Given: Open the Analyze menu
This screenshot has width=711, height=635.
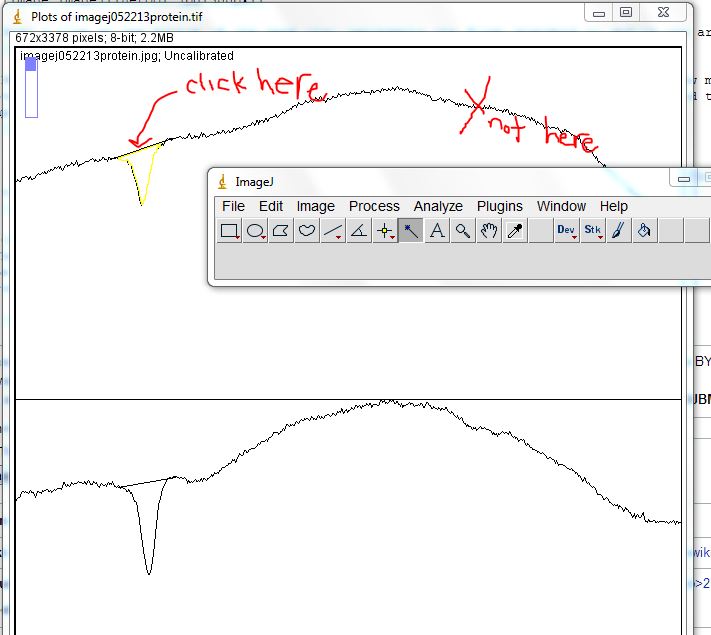Looking at the screenshot, I should pos(438,206).
